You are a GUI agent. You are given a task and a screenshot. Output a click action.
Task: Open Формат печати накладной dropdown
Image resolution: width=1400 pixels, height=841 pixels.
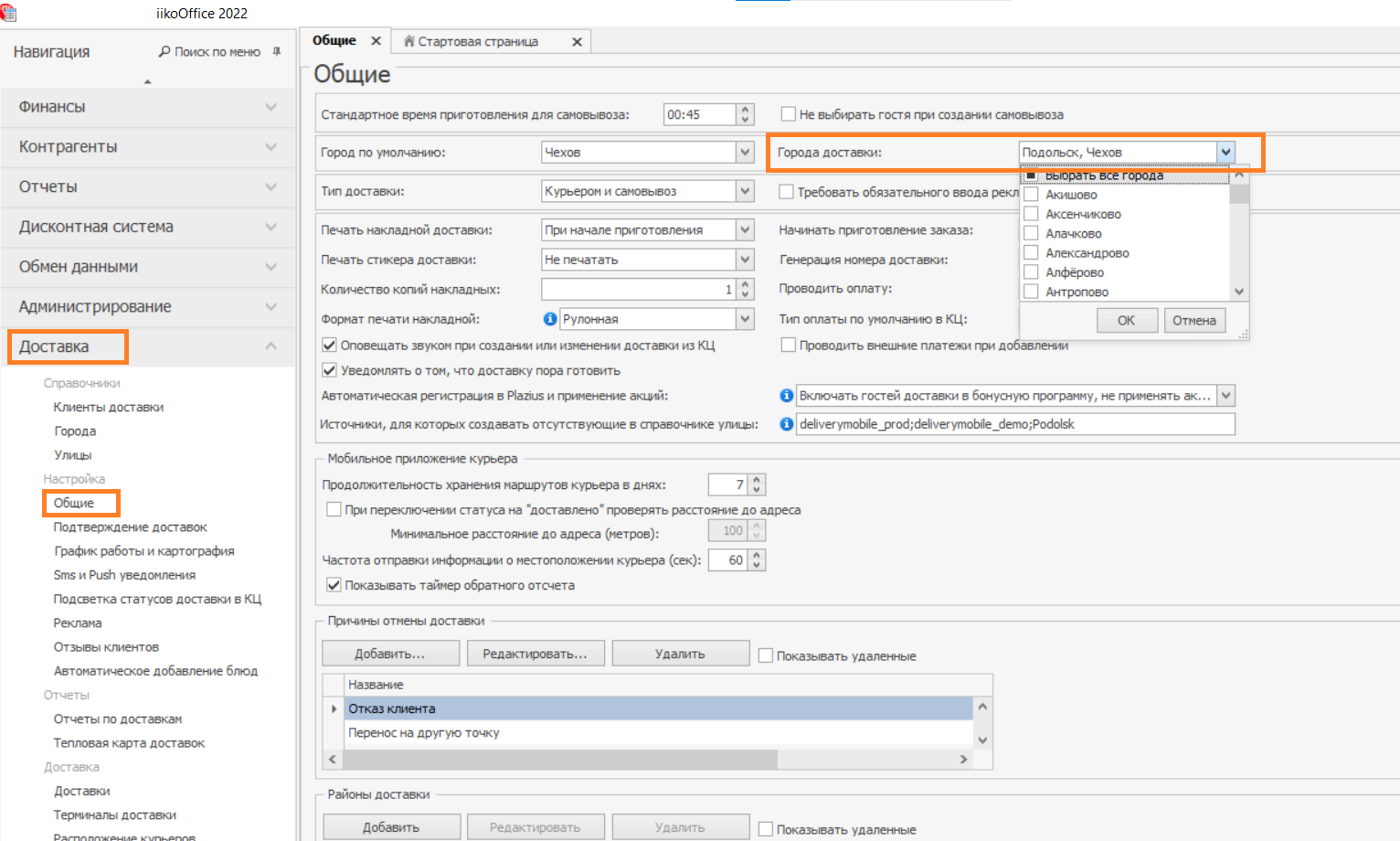[x=745, y=319]
